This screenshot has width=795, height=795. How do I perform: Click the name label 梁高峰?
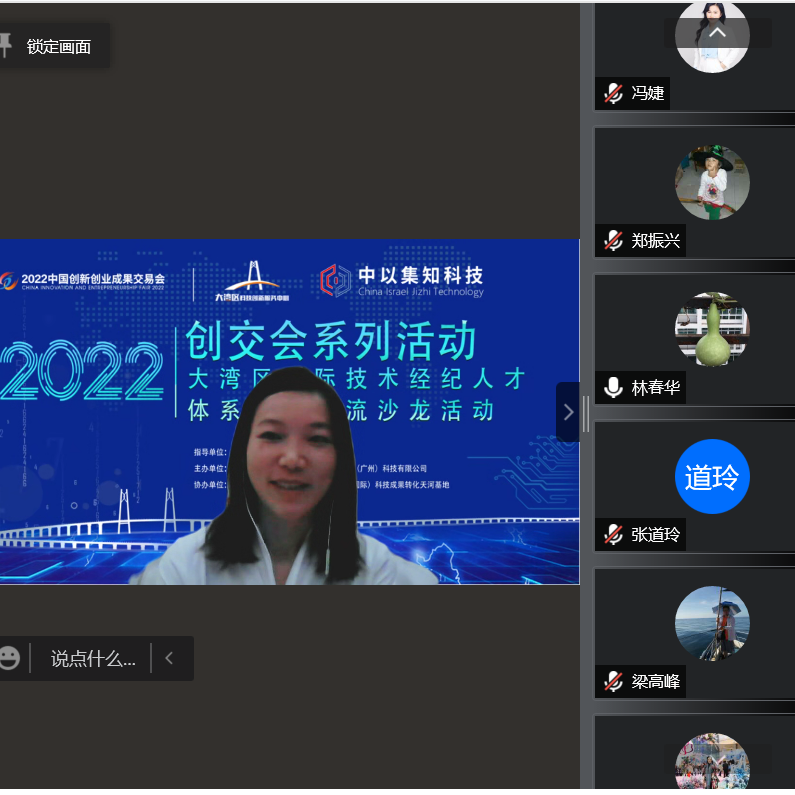pos(655,681)
